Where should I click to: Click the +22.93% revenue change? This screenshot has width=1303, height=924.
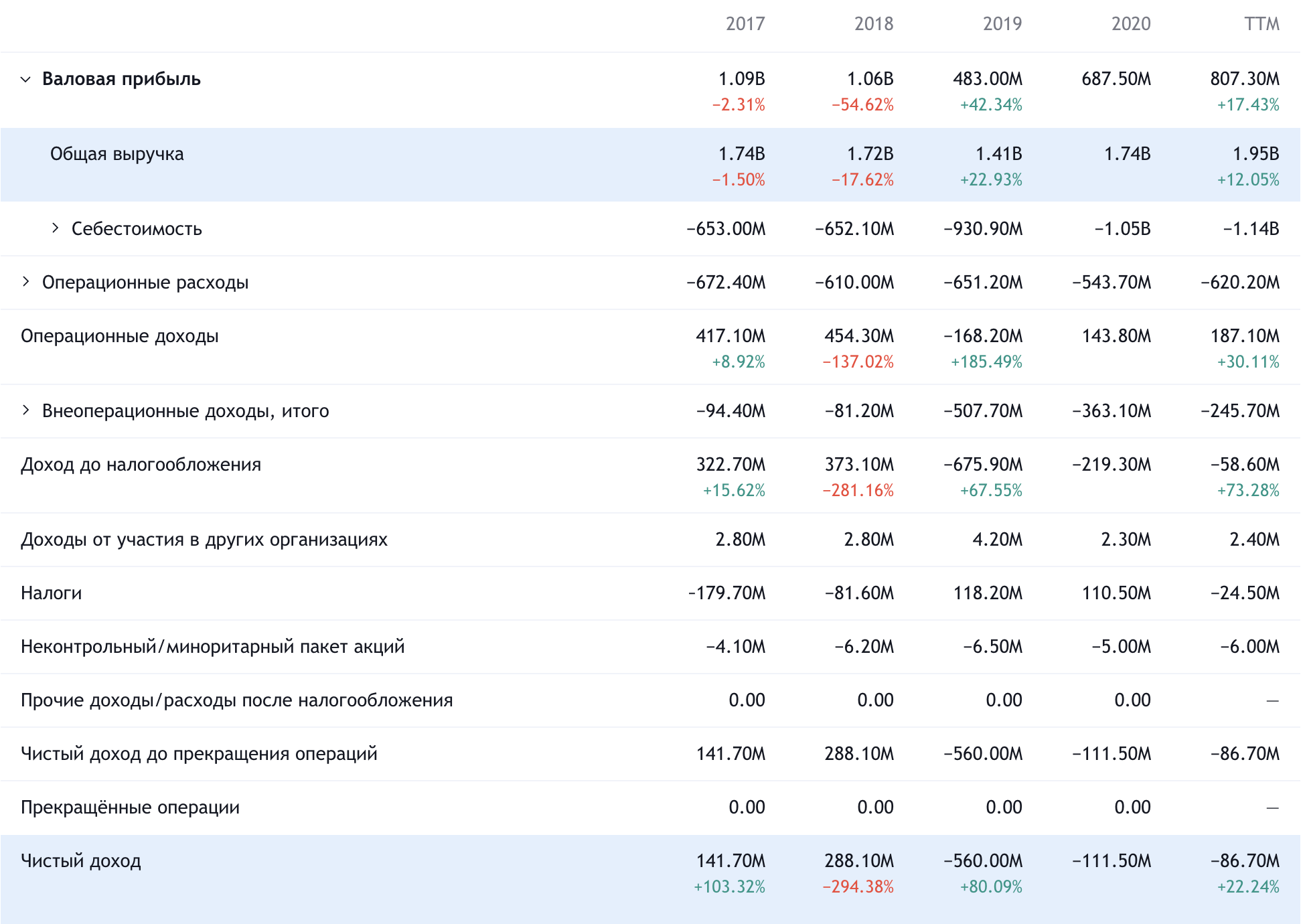[x=991, y=180]
